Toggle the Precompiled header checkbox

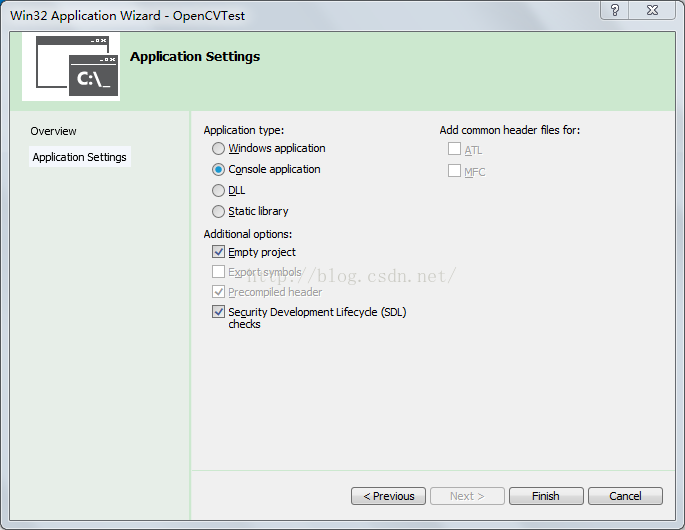pos(218,292)
